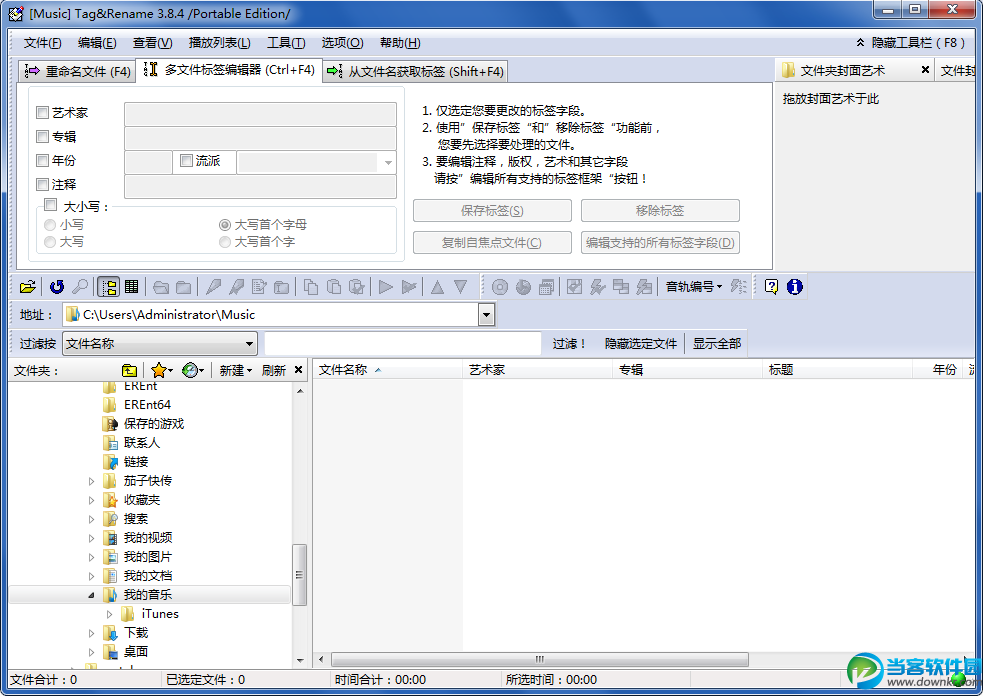
Task: Switch to 重命名文件 (F4) tab
Action: [x=77, y=71]
